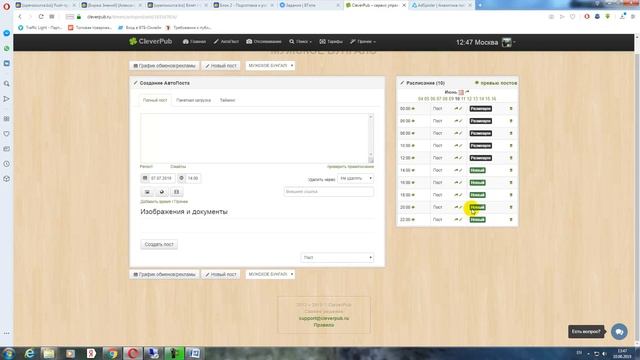
Task: Click the third attachment icon button
Action: tap(176, 192)
